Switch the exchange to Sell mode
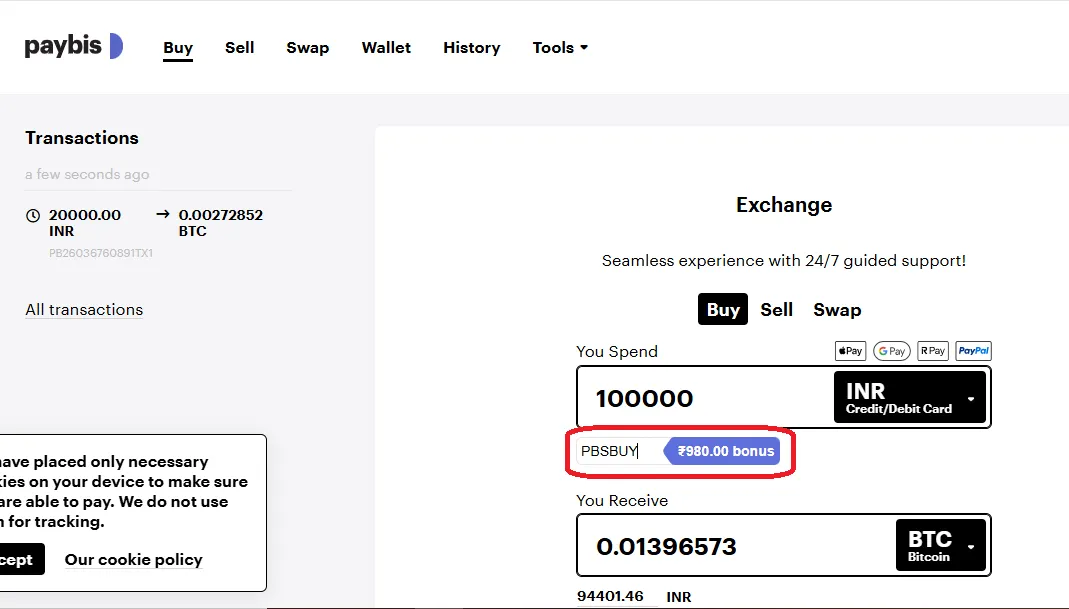This screenshot has height=609, width=1069. 777,309
